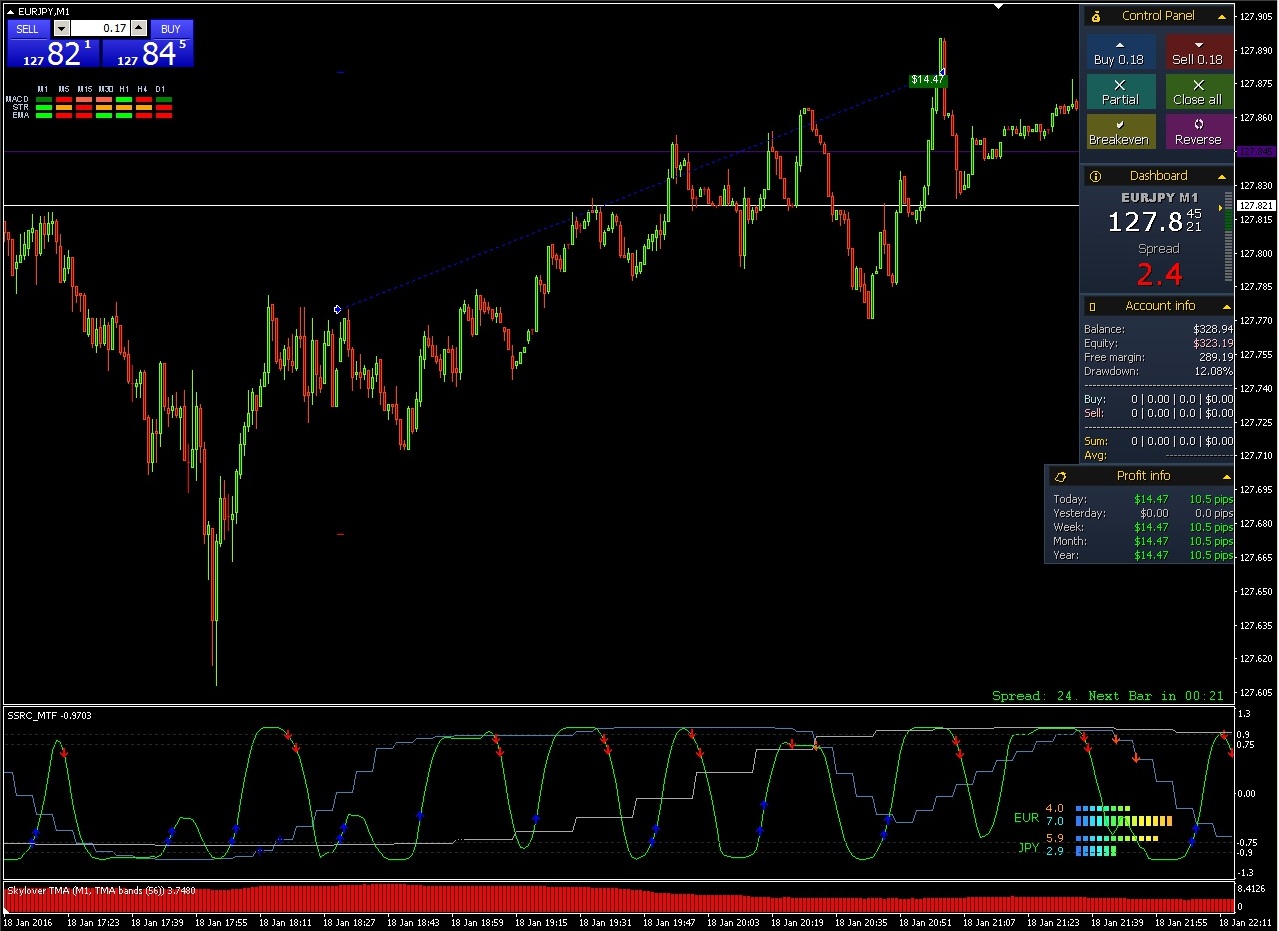Viewport: 1279px width, 931px height.
Task: Click the 0.17 lot volume field
Action: click(x=100, y=29)
